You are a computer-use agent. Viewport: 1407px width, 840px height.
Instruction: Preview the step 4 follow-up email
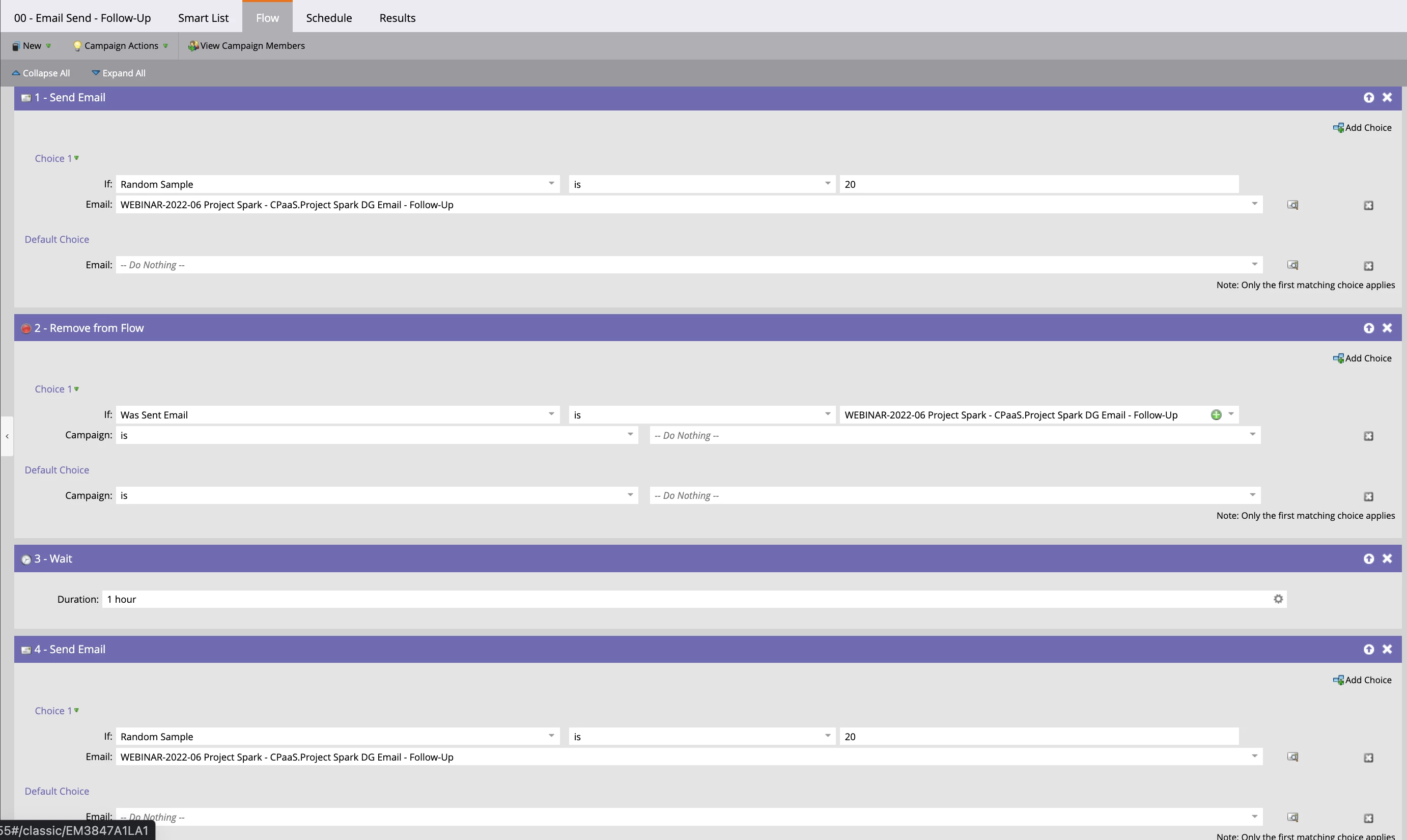point(1292,757)
